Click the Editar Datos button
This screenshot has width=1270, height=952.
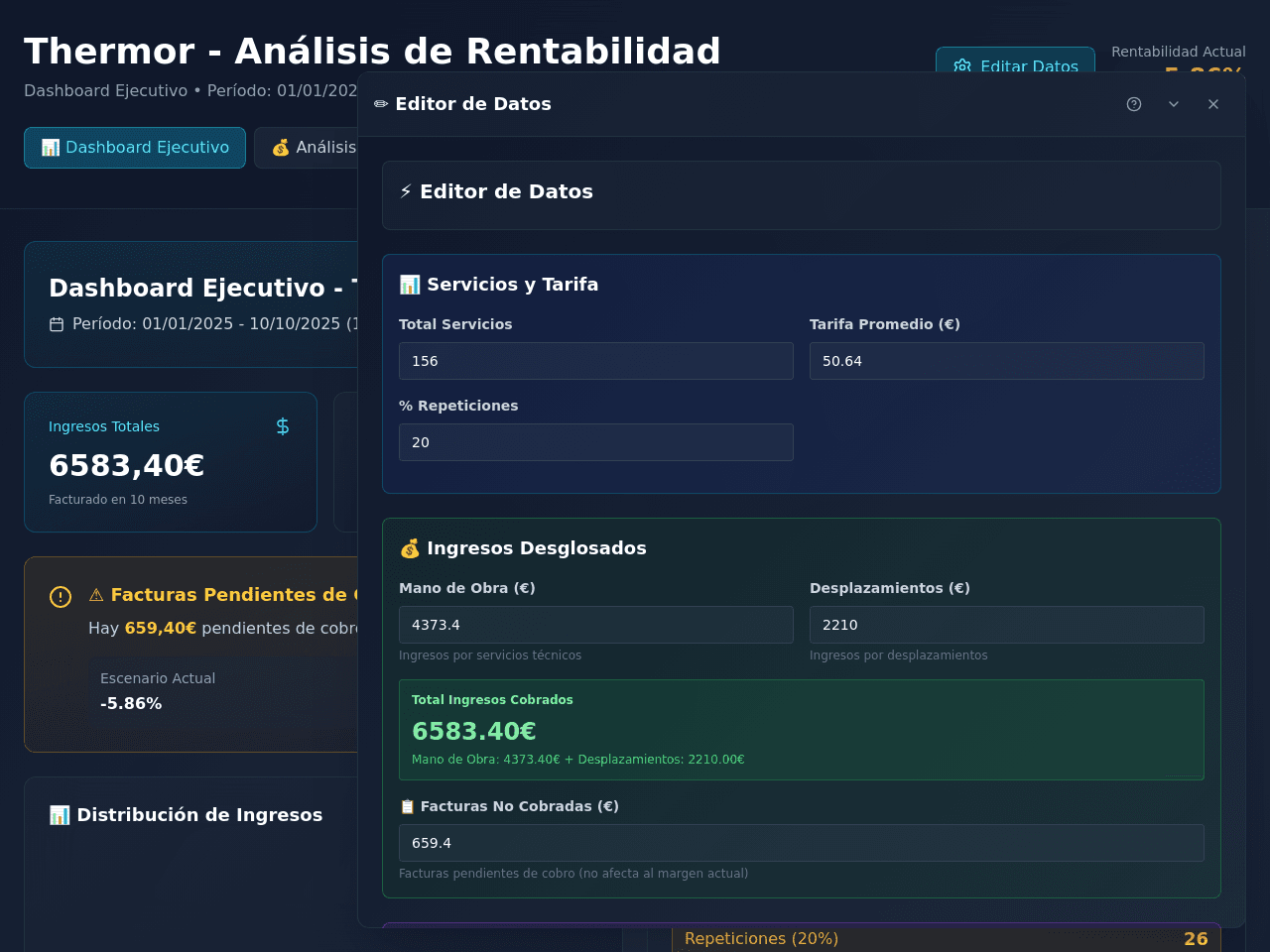click(1015, 61)
